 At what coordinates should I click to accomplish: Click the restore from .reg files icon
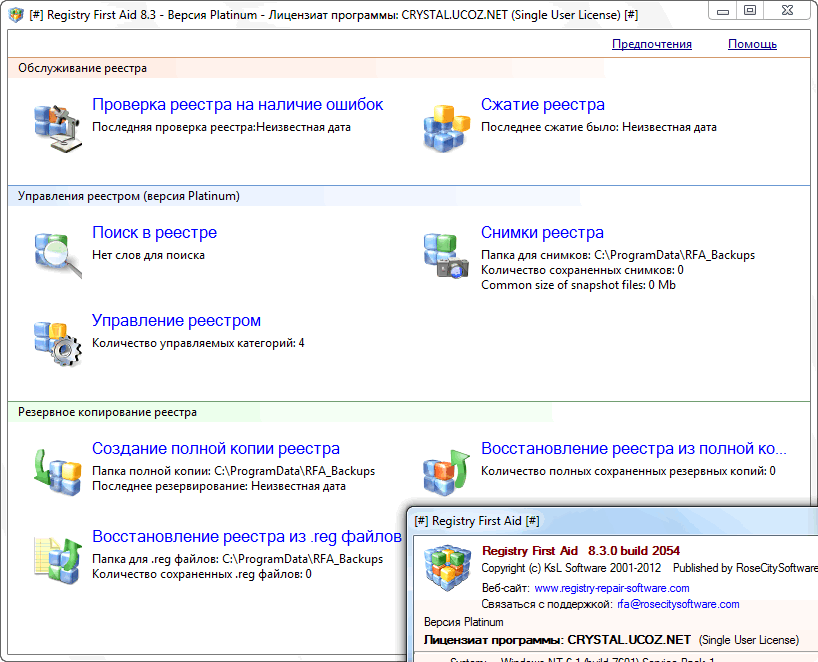coord(58,560)
